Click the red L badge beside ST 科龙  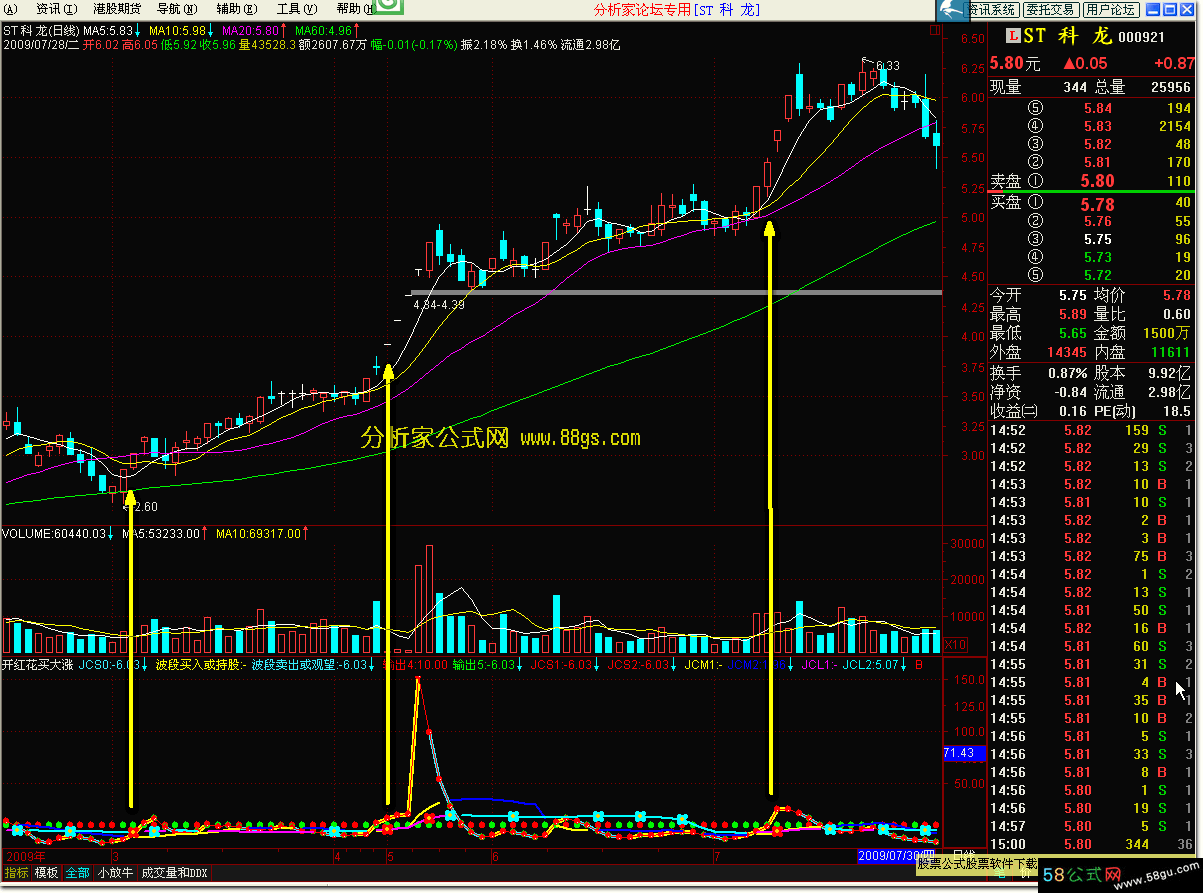tap(1013, 37)
